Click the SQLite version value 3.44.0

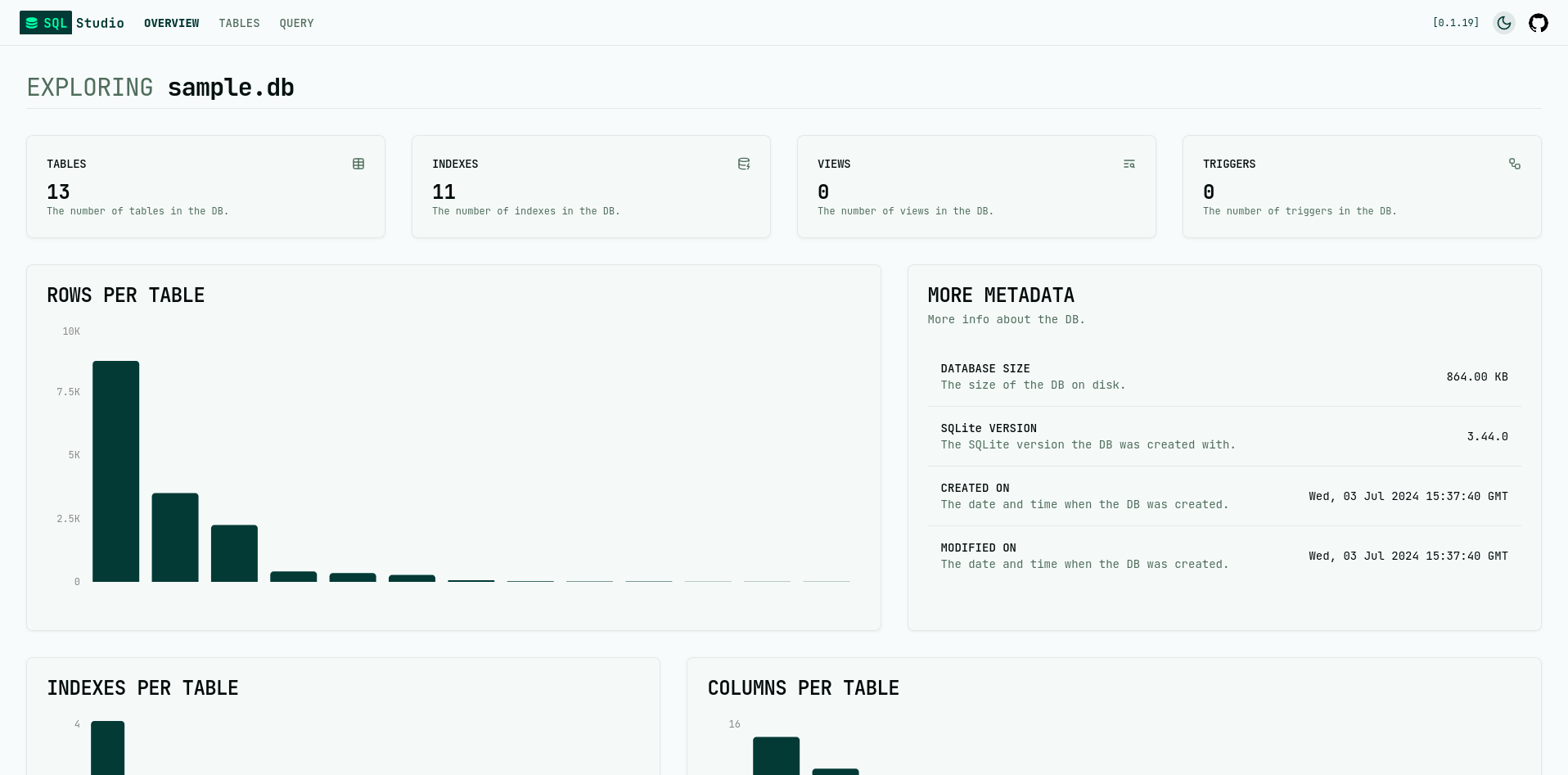tap(1488, 436)
